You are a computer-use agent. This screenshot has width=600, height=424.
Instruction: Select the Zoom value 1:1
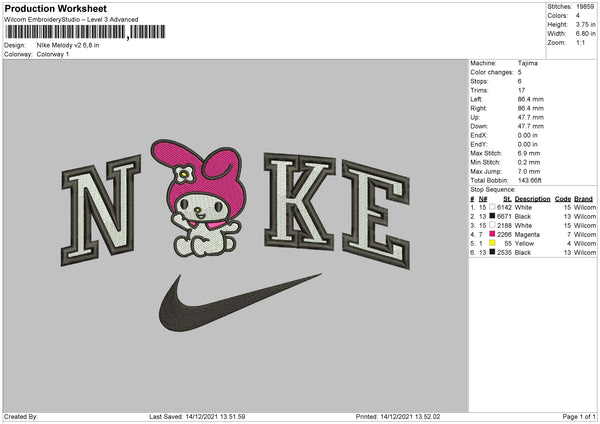580,42
